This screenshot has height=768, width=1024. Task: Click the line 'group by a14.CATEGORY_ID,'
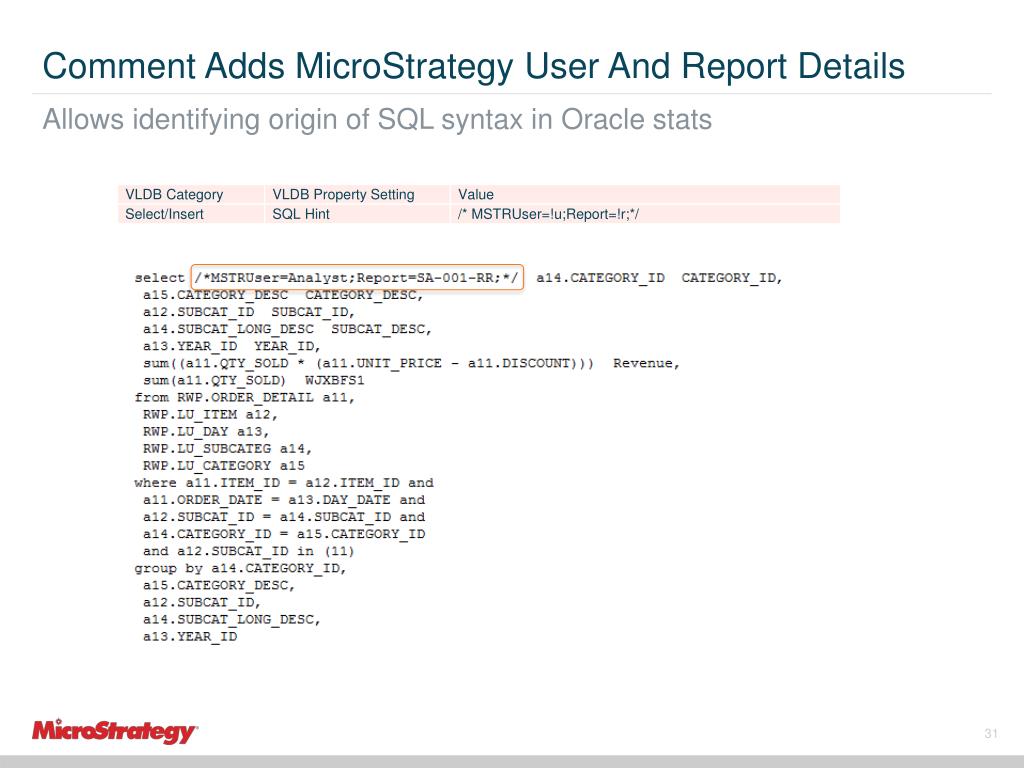pyautogui.click(x=240, y=568)
